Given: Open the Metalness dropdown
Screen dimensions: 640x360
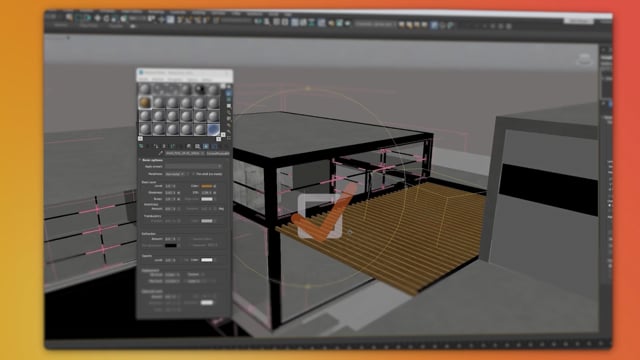Looking at the screenshot, I should tap(175, 174).
